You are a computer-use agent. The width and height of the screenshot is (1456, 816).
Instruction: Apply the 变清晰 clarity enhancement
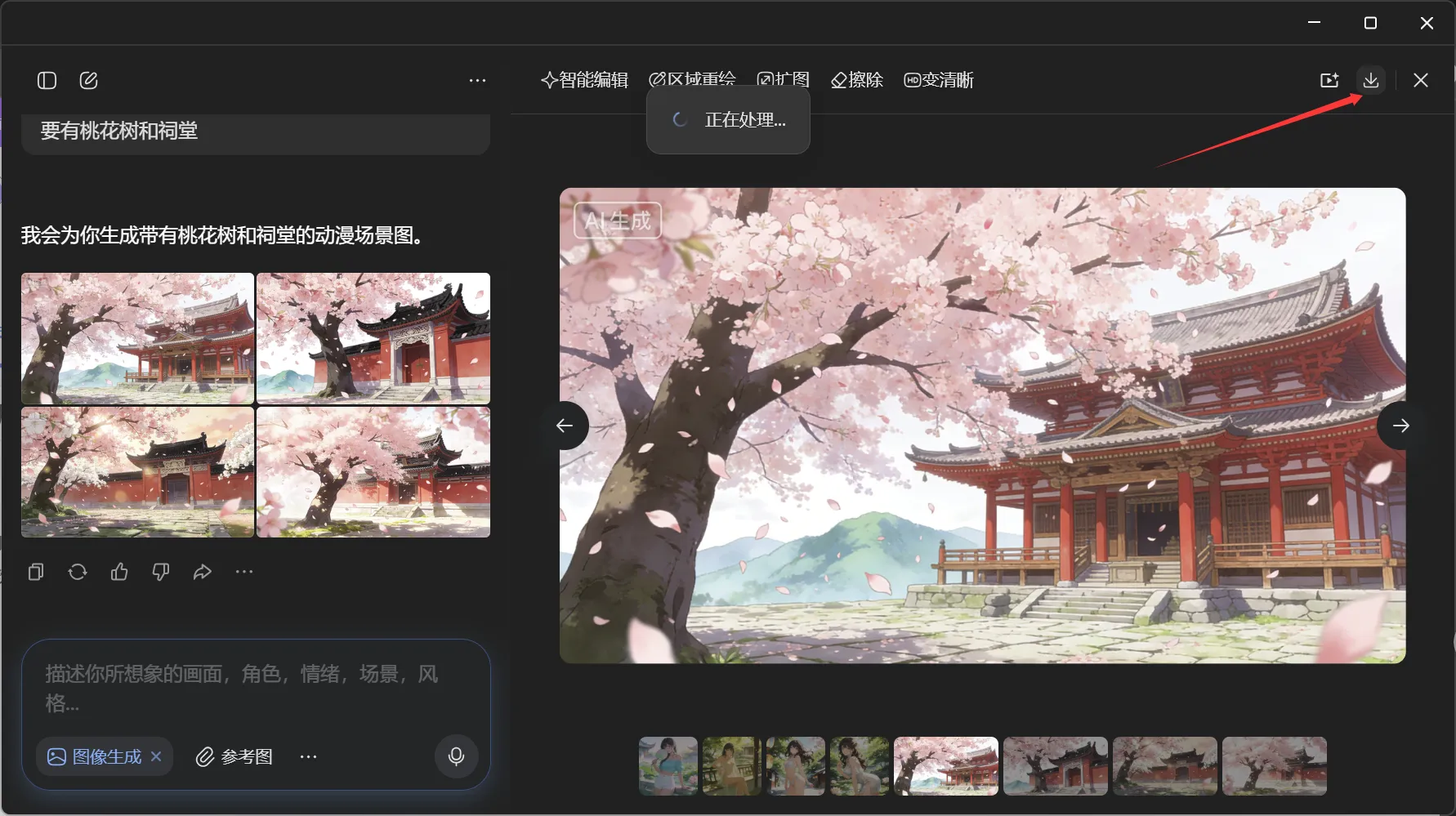point(938,80)
